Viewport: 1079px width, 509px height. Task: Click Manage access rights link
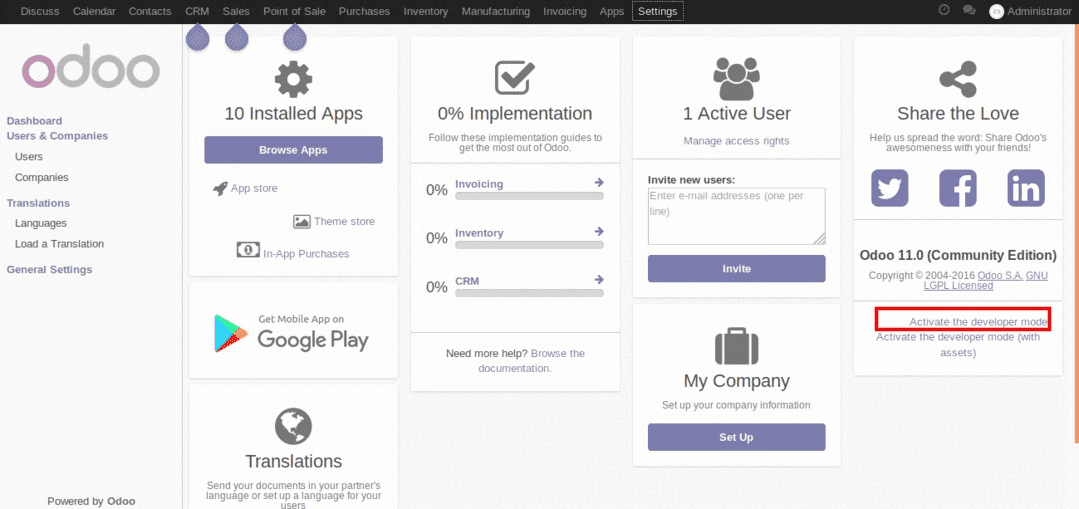click(x=736, y=141)
